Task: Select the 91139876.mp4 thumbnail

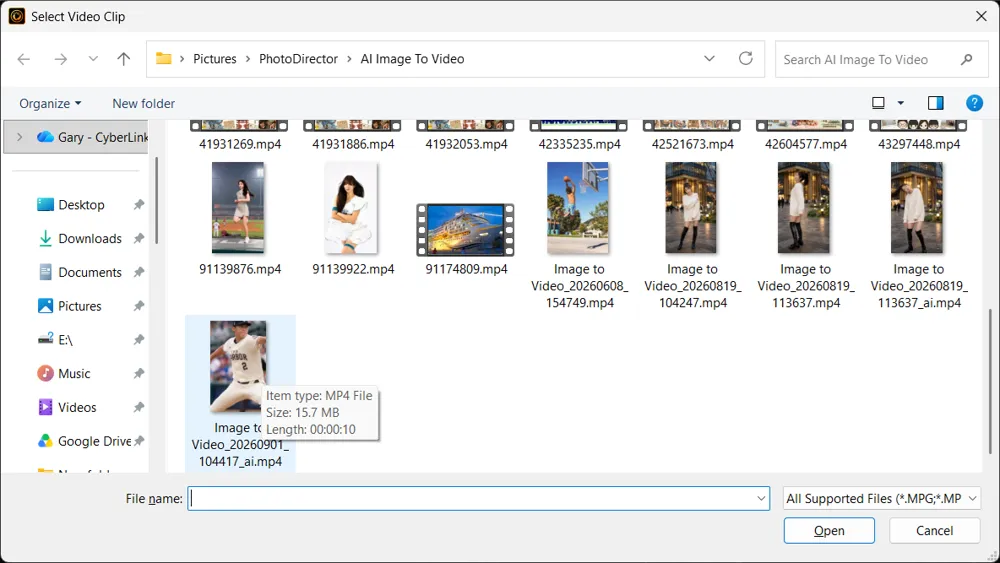Action: click(239, 208)
